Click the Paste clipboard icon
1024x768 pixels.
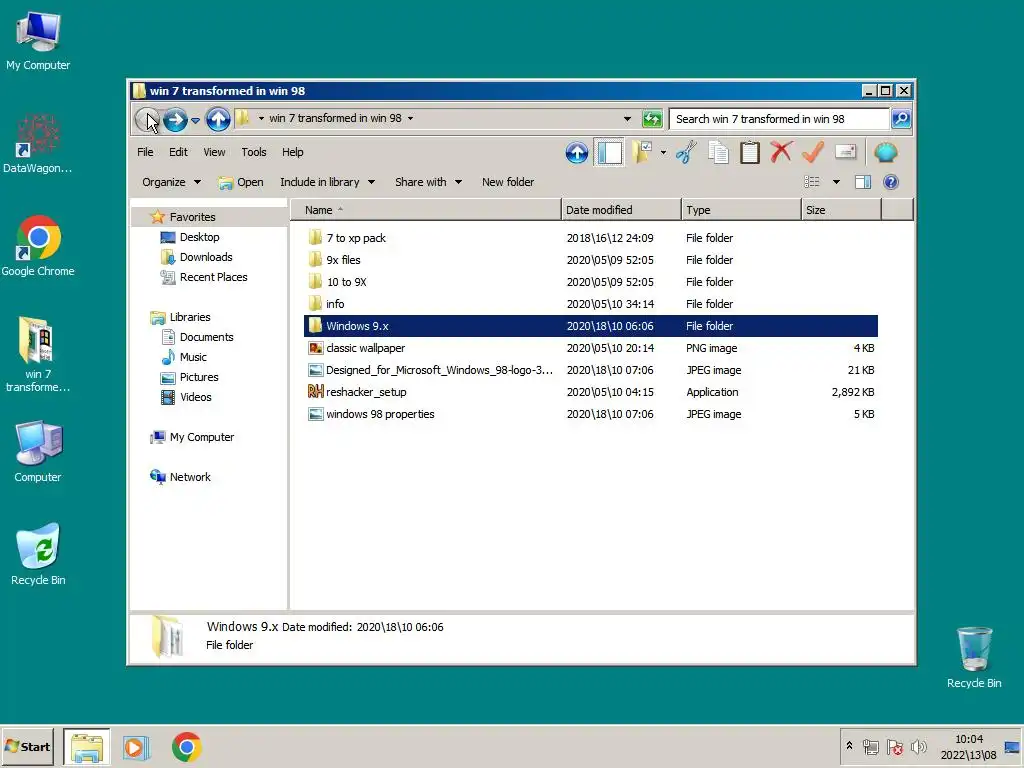pyautogui.click(x=750, y=153)
